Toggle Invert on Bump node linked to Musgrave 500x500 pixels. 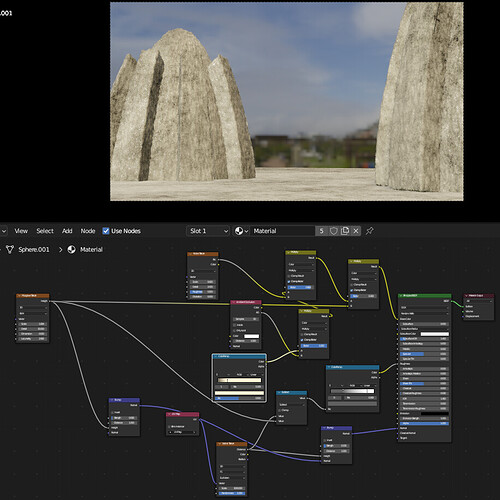pos(112,412)
